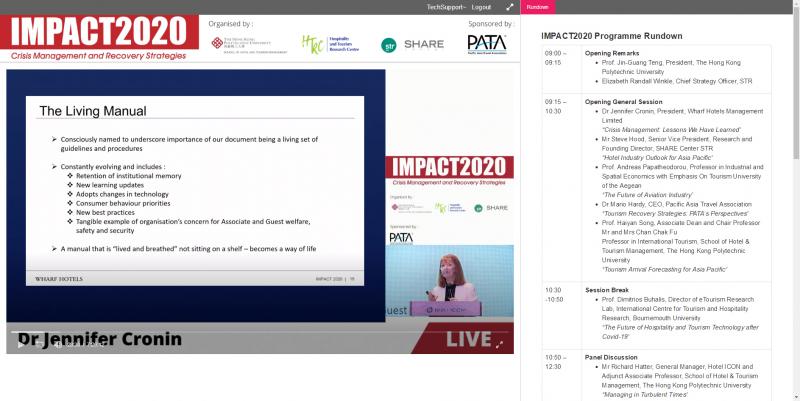
Task: Click the IMPACT2020 banner logo
Action: 99,32
